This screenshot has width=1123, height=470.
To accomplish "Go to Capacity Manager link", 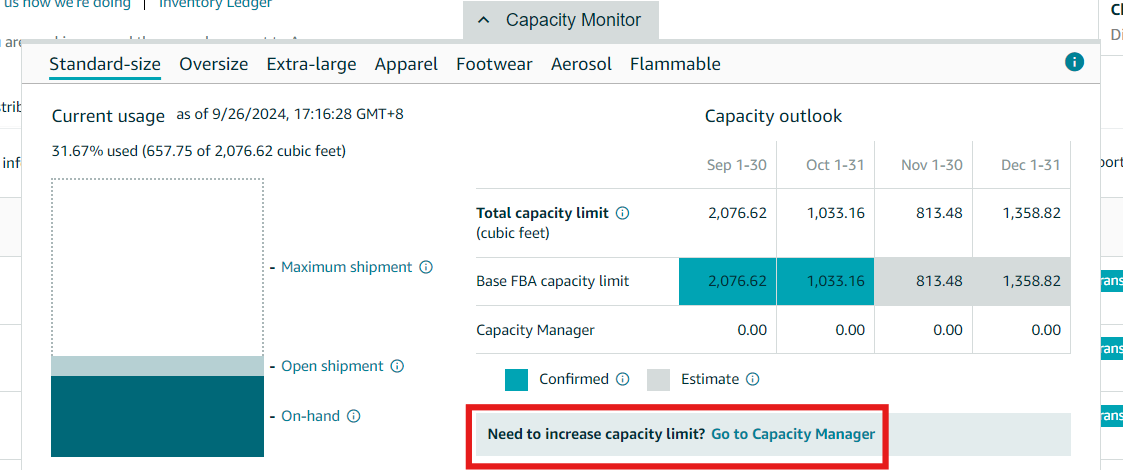I will click(793, 434).
